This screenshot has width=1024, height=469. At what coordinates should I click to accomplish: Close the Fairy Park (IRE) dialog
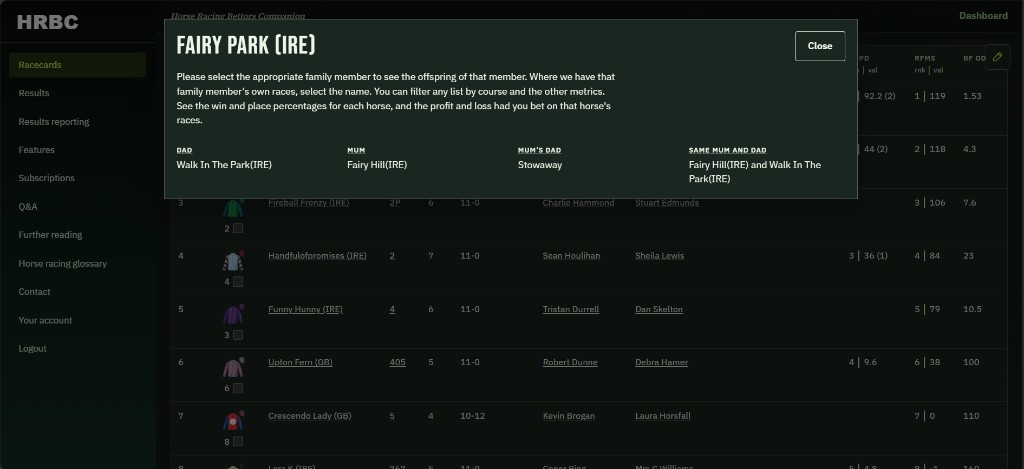pyautogui.click(x=820, y=46)
